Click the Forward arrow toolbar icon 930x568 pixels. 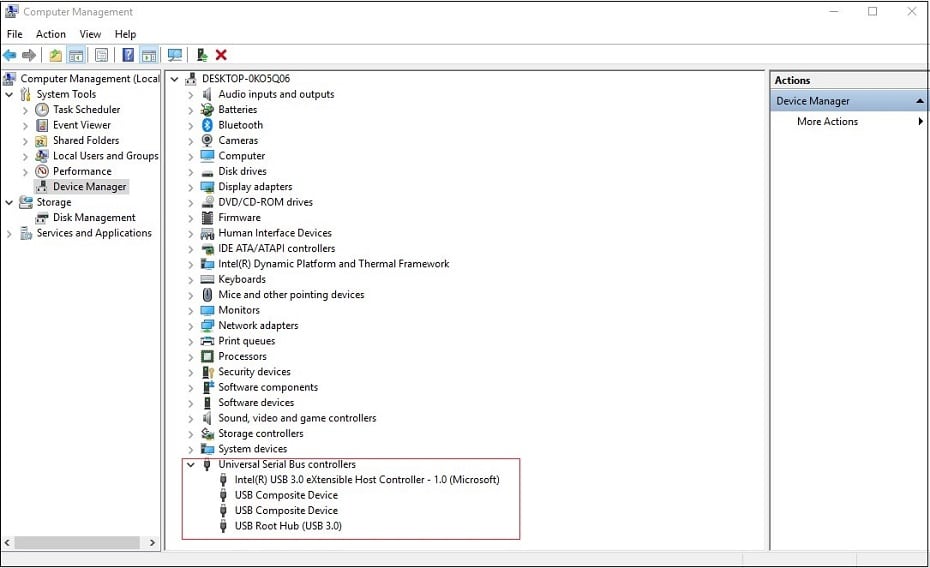[28, 55]
